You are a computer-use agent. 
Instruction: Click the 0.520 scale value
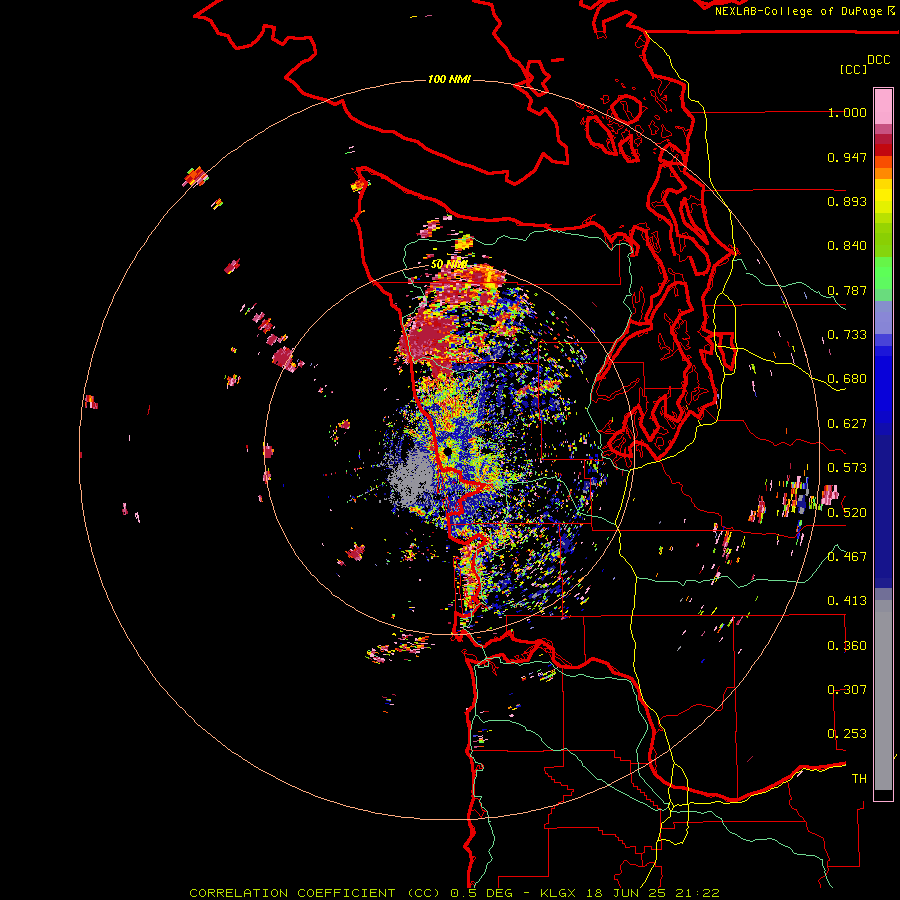[847, 513]
